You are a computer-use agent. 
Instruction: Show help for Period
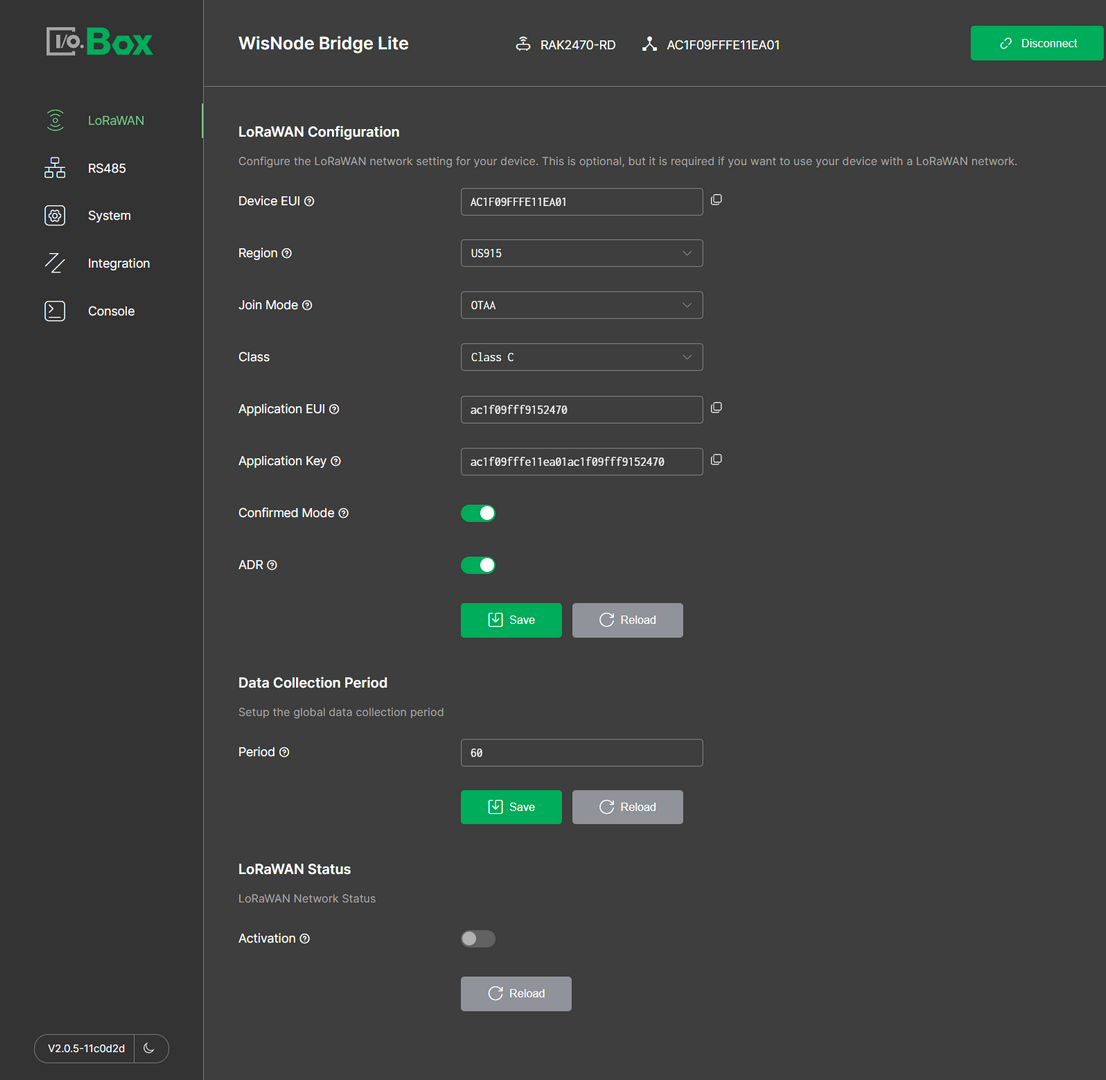tap(284, 753)
